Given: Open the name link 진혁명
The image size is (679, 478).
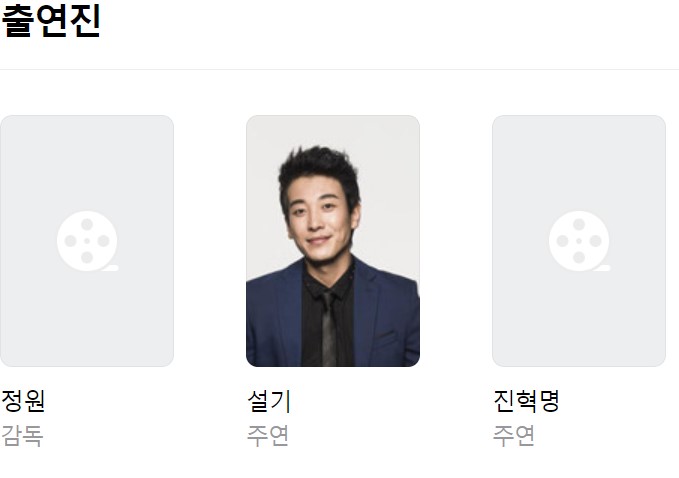Looking at the screenshot, I should (x=527, y=401).
